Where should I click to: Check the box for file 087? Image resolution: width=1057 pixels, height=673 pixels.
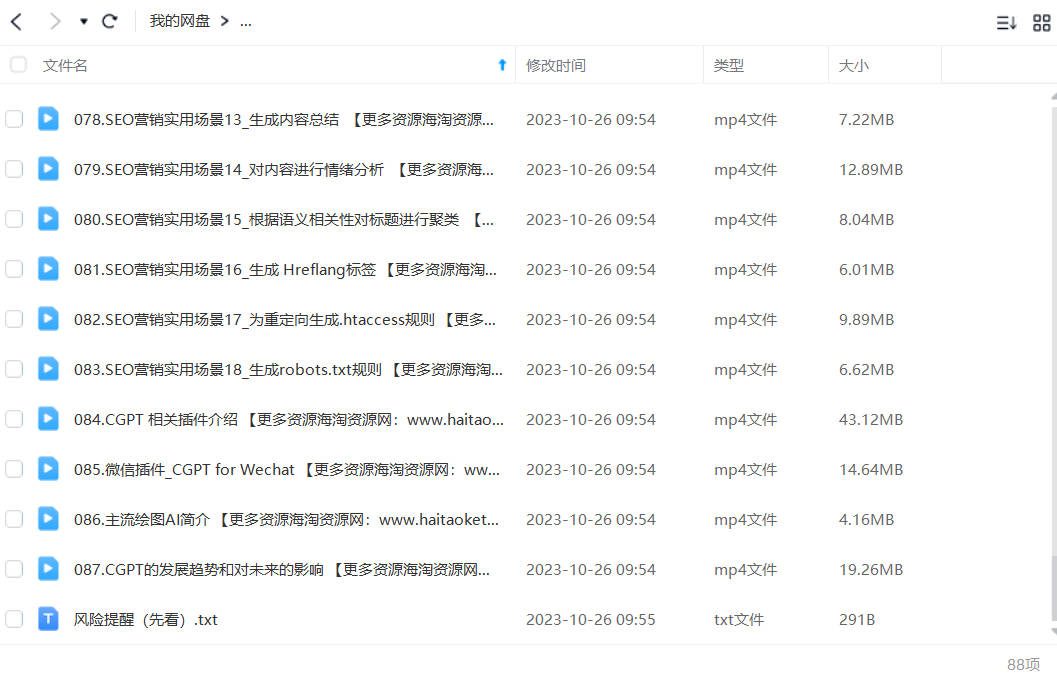click(x=14, y=568)
